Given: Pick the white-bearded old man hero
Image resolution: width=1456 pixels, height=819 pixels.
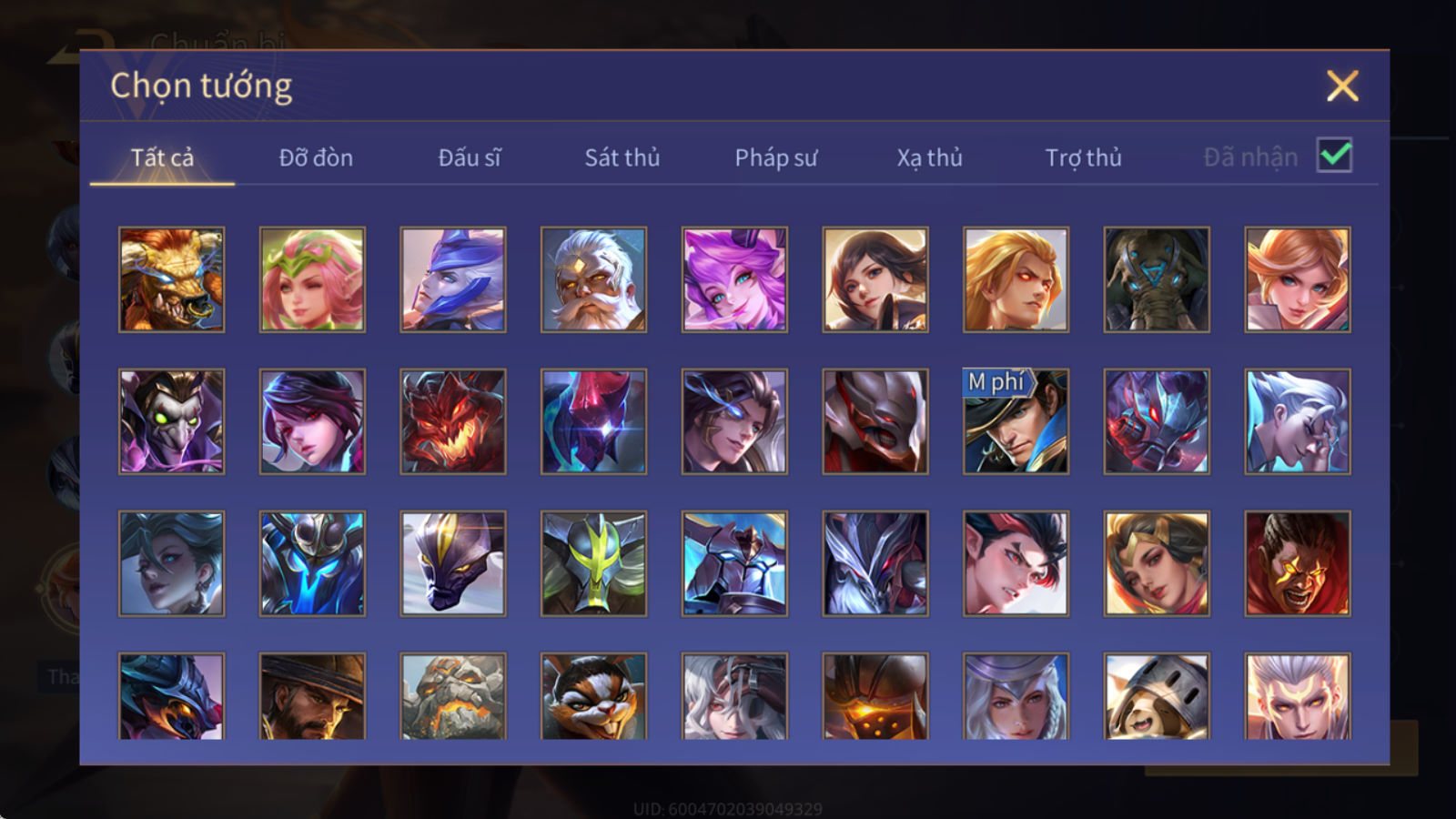Looking at the screenshot, I should (x=593, y=279).
